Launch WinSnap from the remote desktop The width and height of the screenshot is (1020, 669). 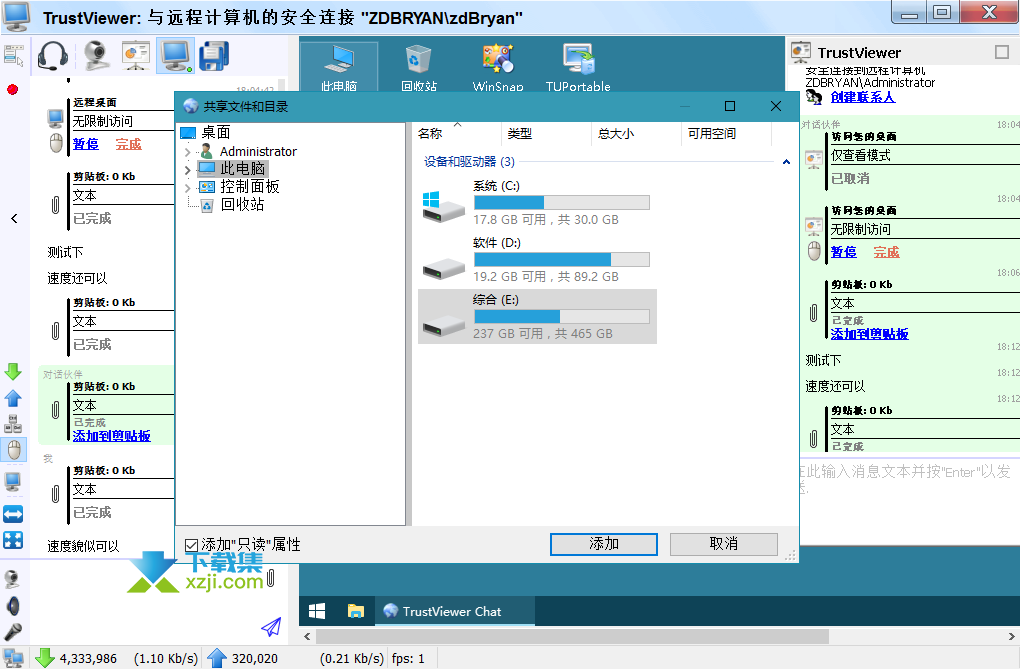pos(498,67)
